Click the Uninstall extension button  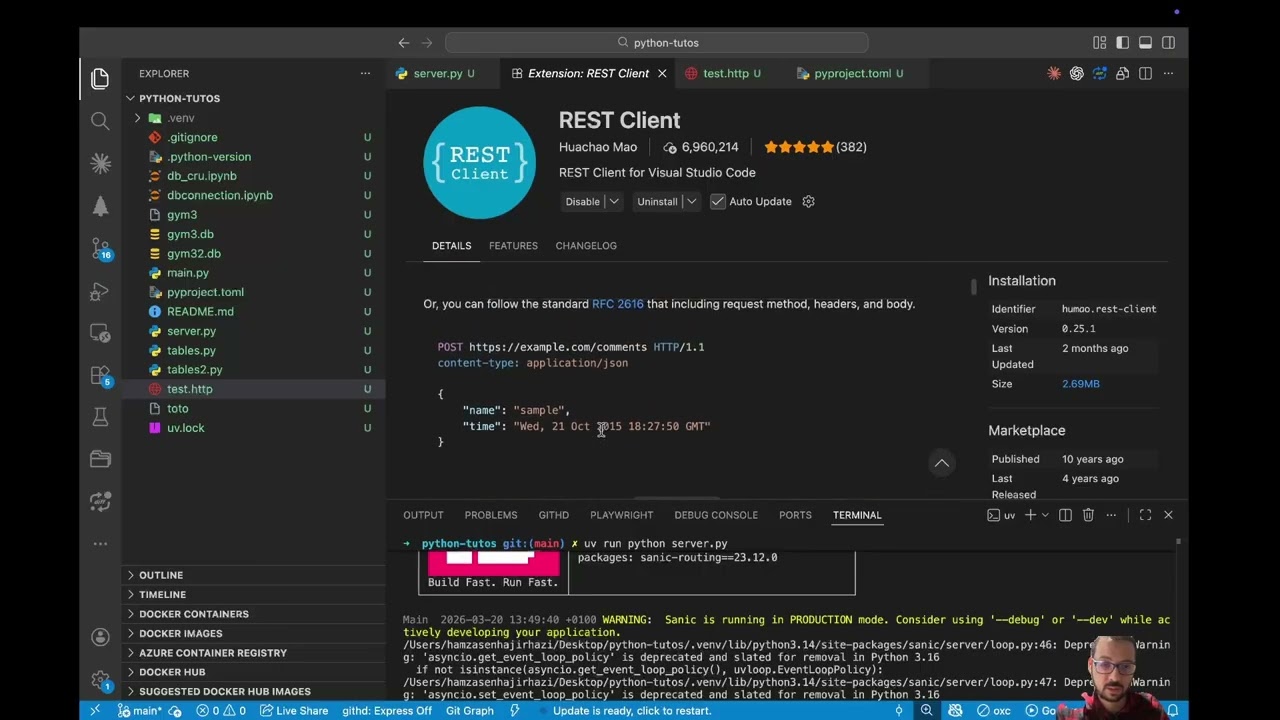pyautogui.click(x=657, y=201)
